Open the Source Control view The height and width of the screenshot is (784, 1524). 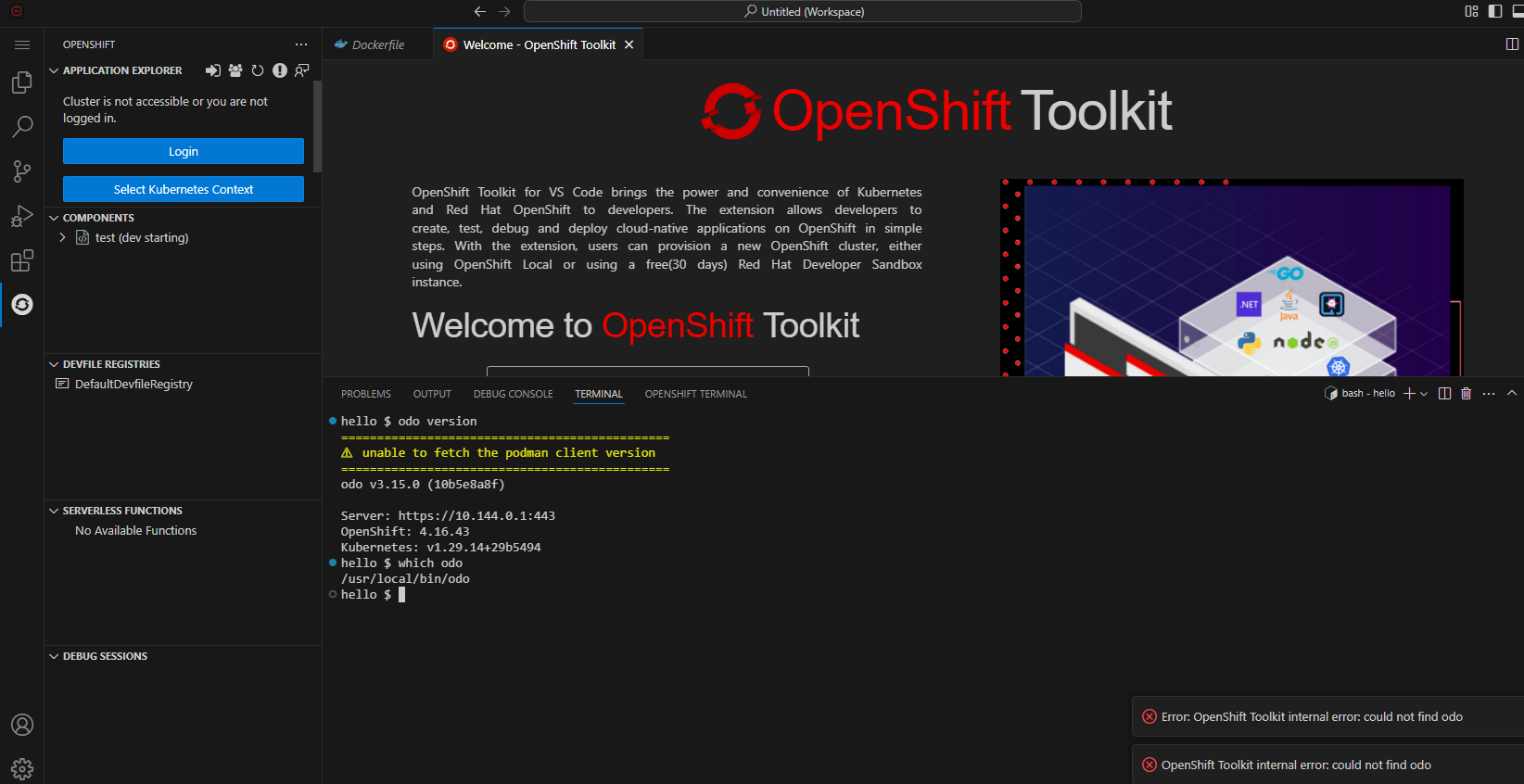tap(22, 171)
